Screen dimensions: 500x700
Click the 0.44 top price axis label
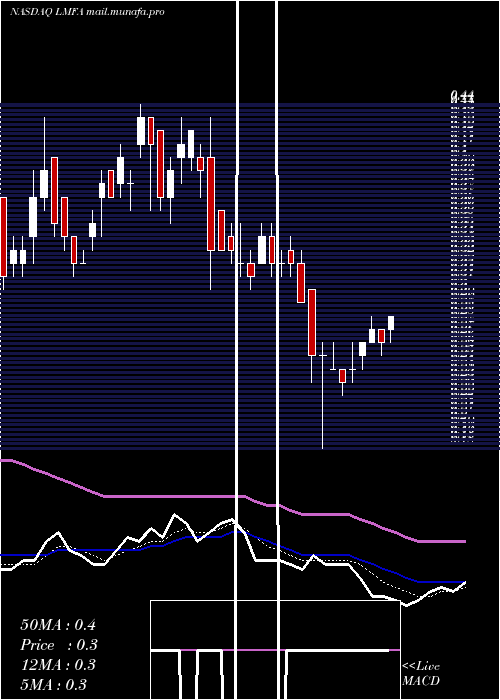462,96
